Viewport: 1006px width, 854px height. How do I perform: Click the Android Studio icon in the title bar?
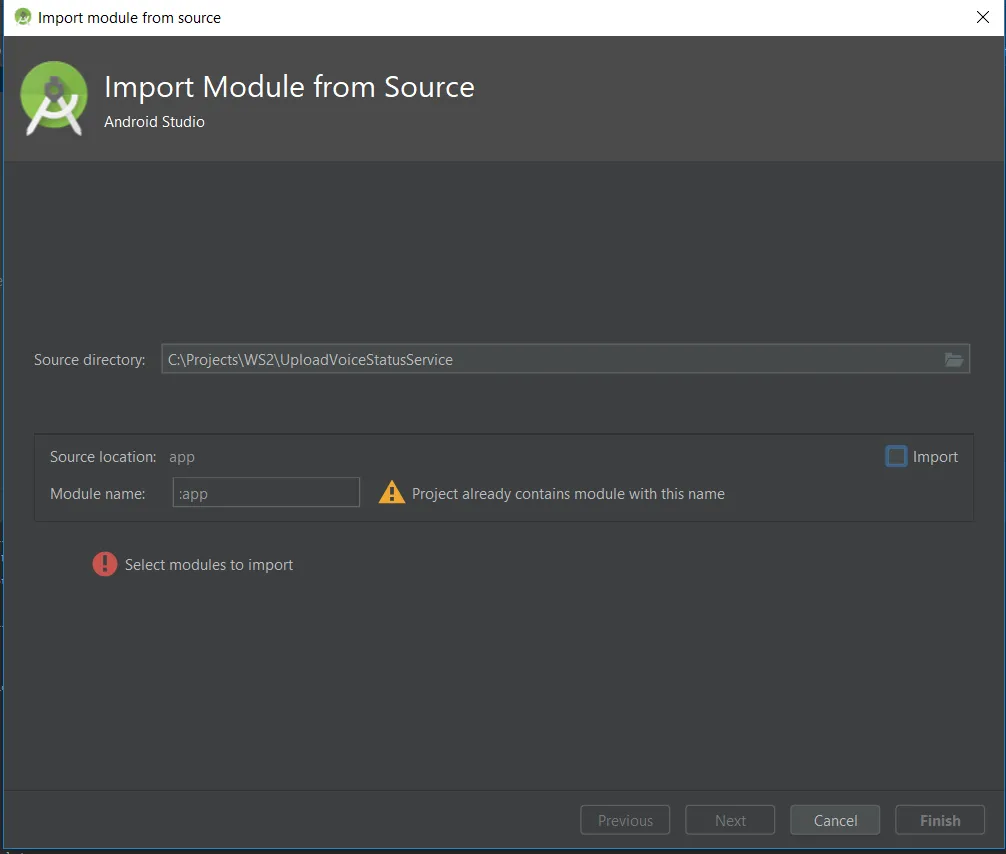23,17
